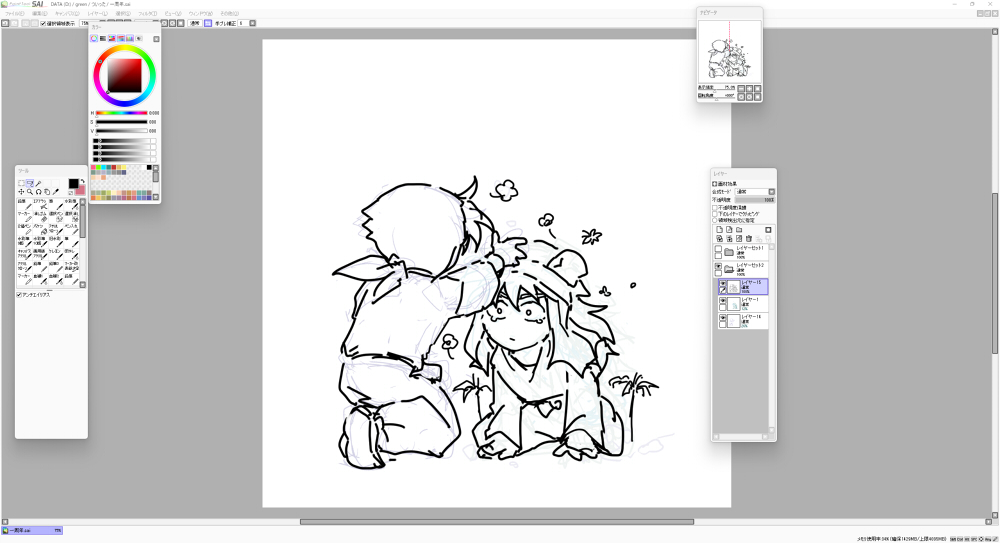Click the color wheel mode icon
Viewport: 1000px width, 543px height.
pyautogui.click(x=94, y=38)
